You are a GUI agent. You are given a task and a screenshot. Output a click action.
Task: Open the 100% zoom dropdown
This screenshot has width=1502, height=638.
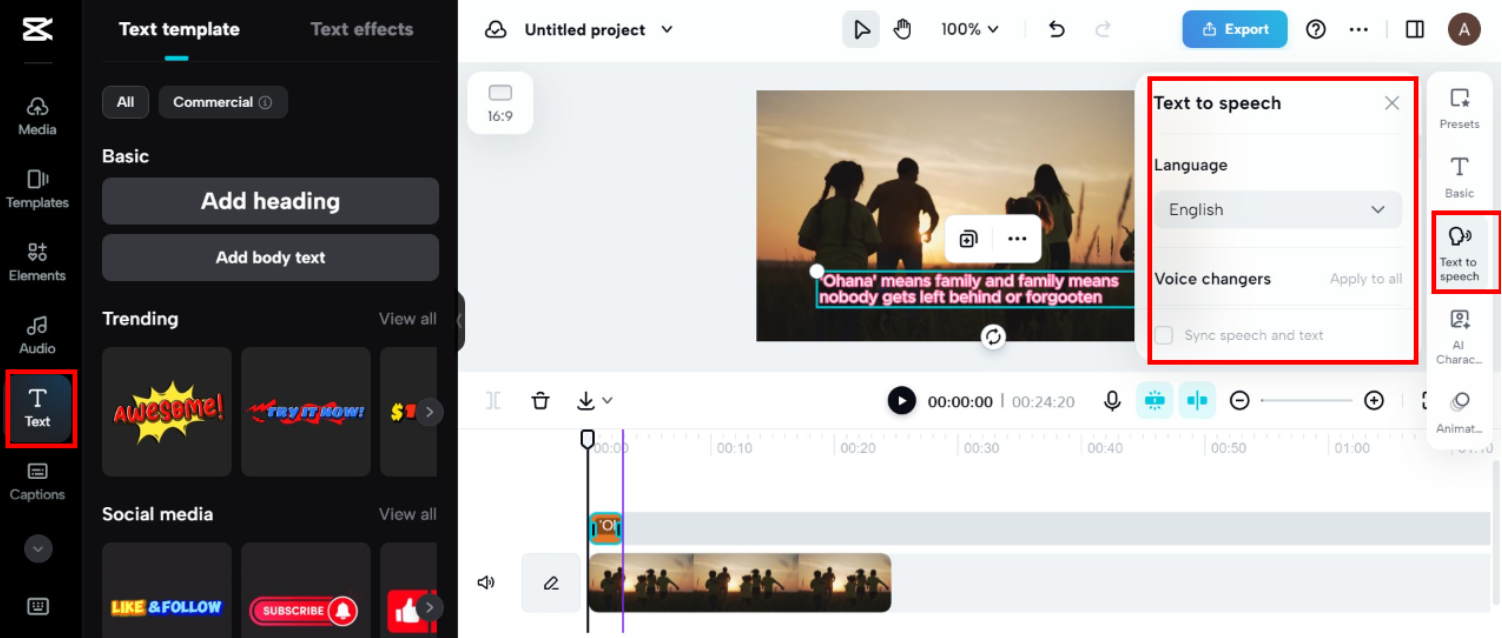(x=969, y=30)
